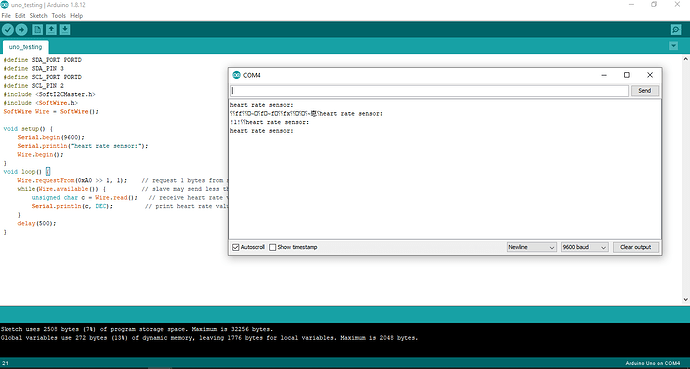The height and width of the screenshot is (369, 690).
Task: Open the Edit menu
Action: click(20, 15)
